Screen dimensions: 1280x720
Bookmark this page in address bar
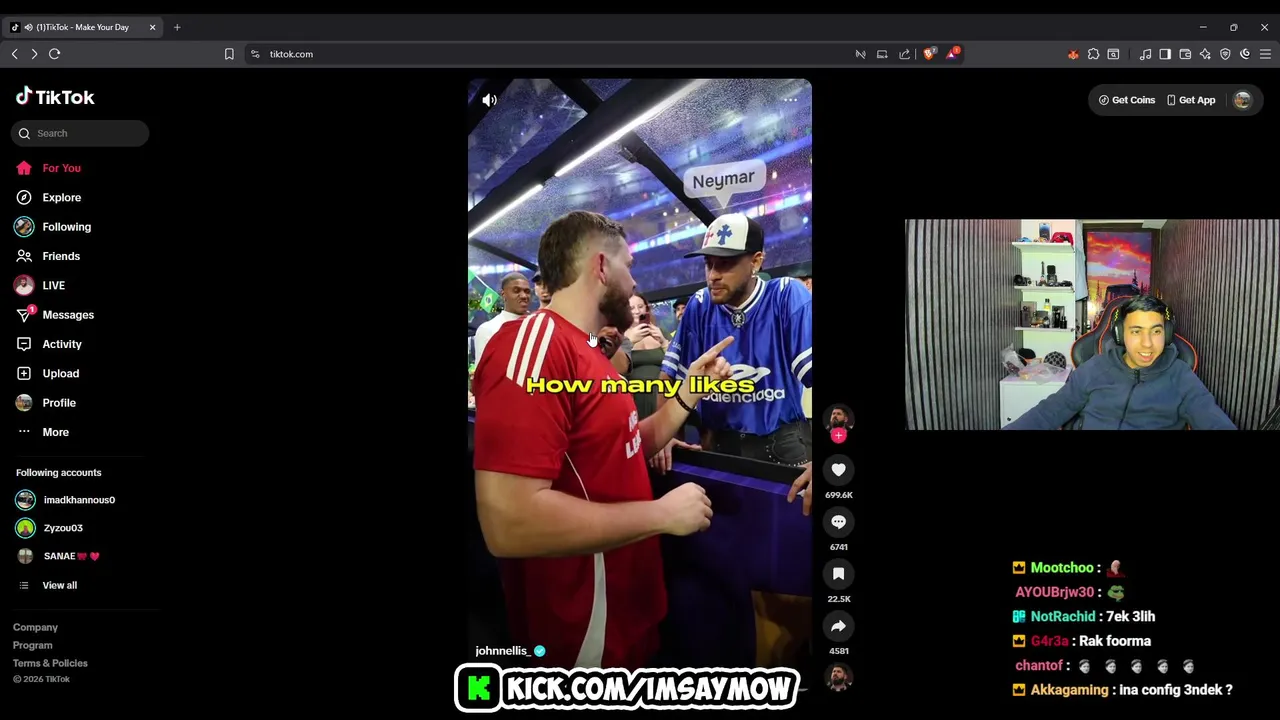pyautogui.click(x=229, y=54)
